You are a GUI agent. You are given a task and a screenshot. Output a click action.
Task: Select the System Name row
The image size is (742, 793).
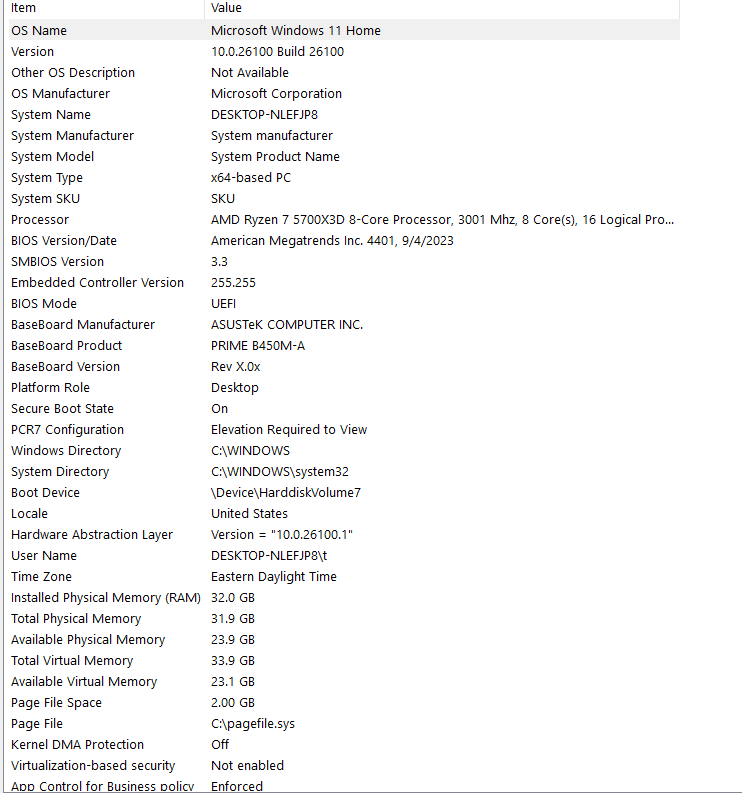[x=344, y=115]
